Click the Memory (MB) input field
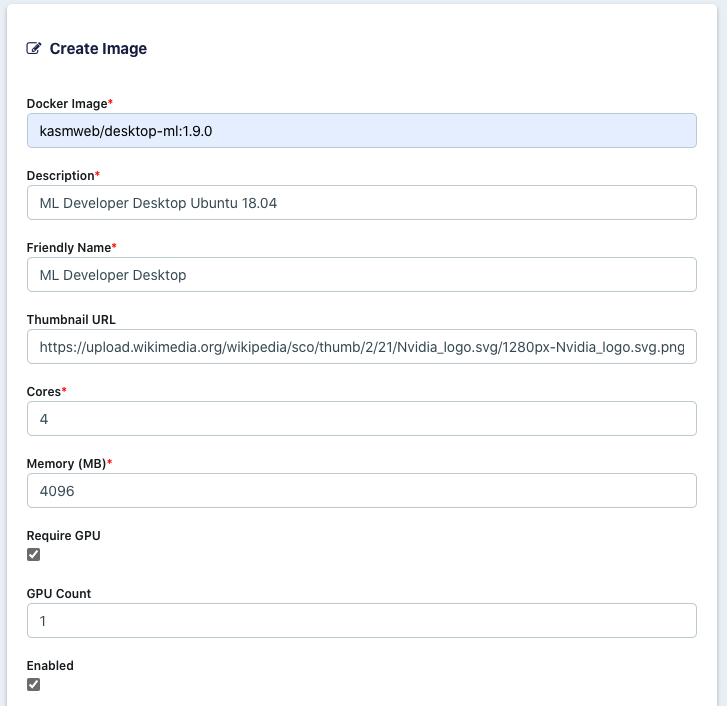Image resolution: width=727 pixels, height=706 pixels. coord(361,491)
